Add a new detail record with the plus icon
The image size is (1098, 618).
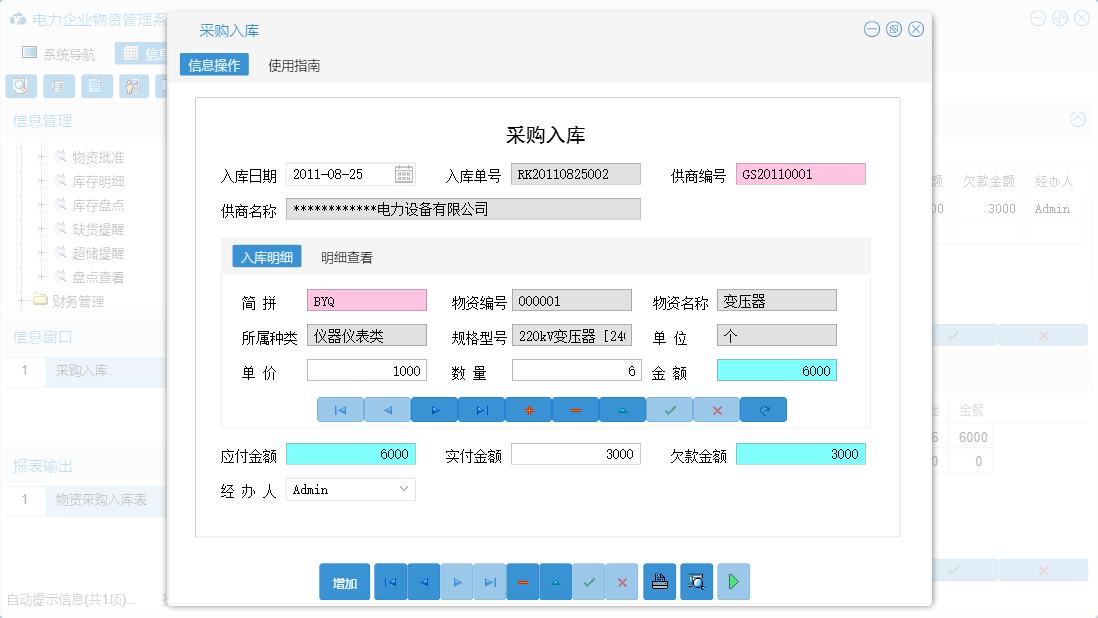point(528,409)
